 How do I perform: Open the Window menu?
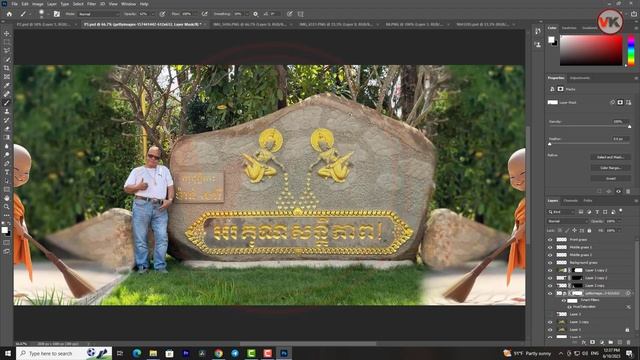(x=128, y=4)
